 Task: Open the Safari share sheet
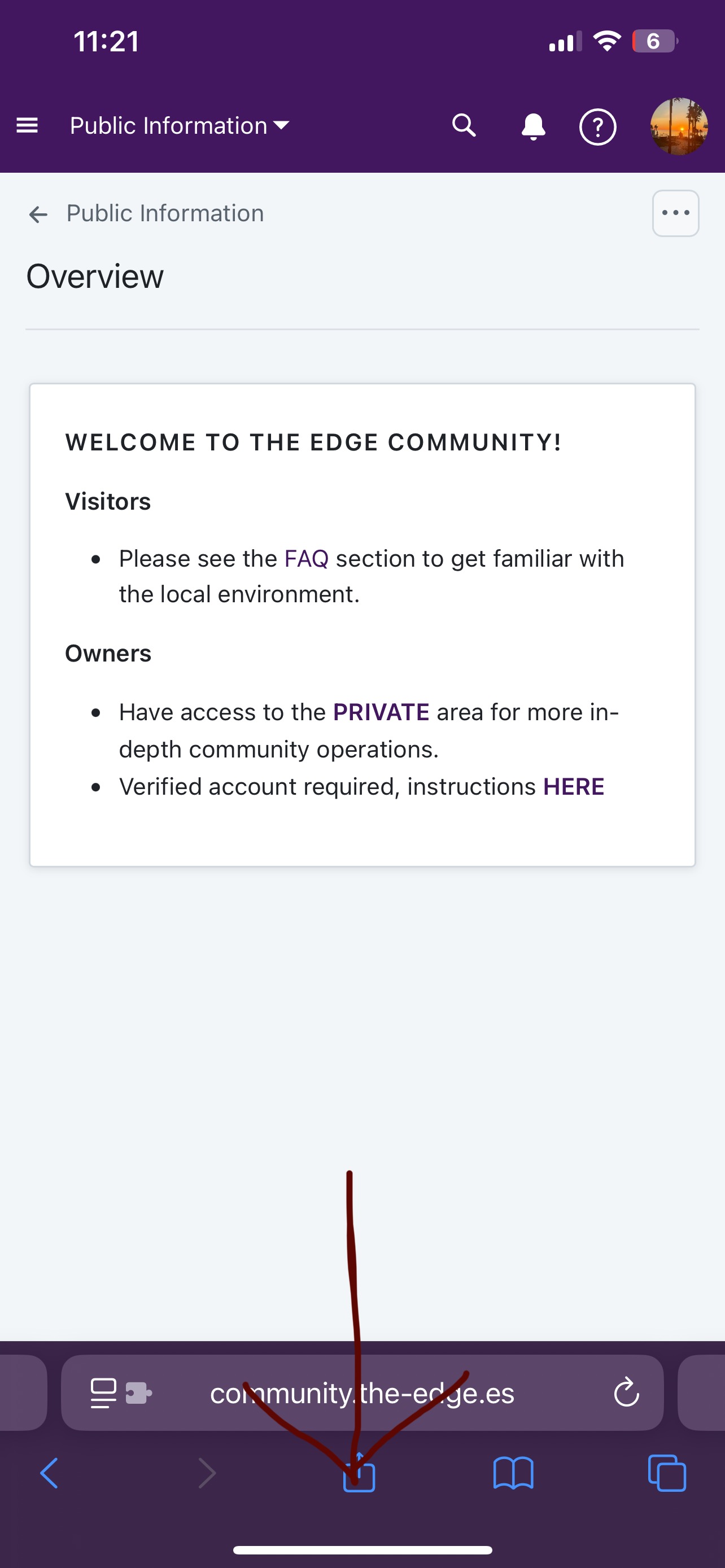pos(359,1473)
